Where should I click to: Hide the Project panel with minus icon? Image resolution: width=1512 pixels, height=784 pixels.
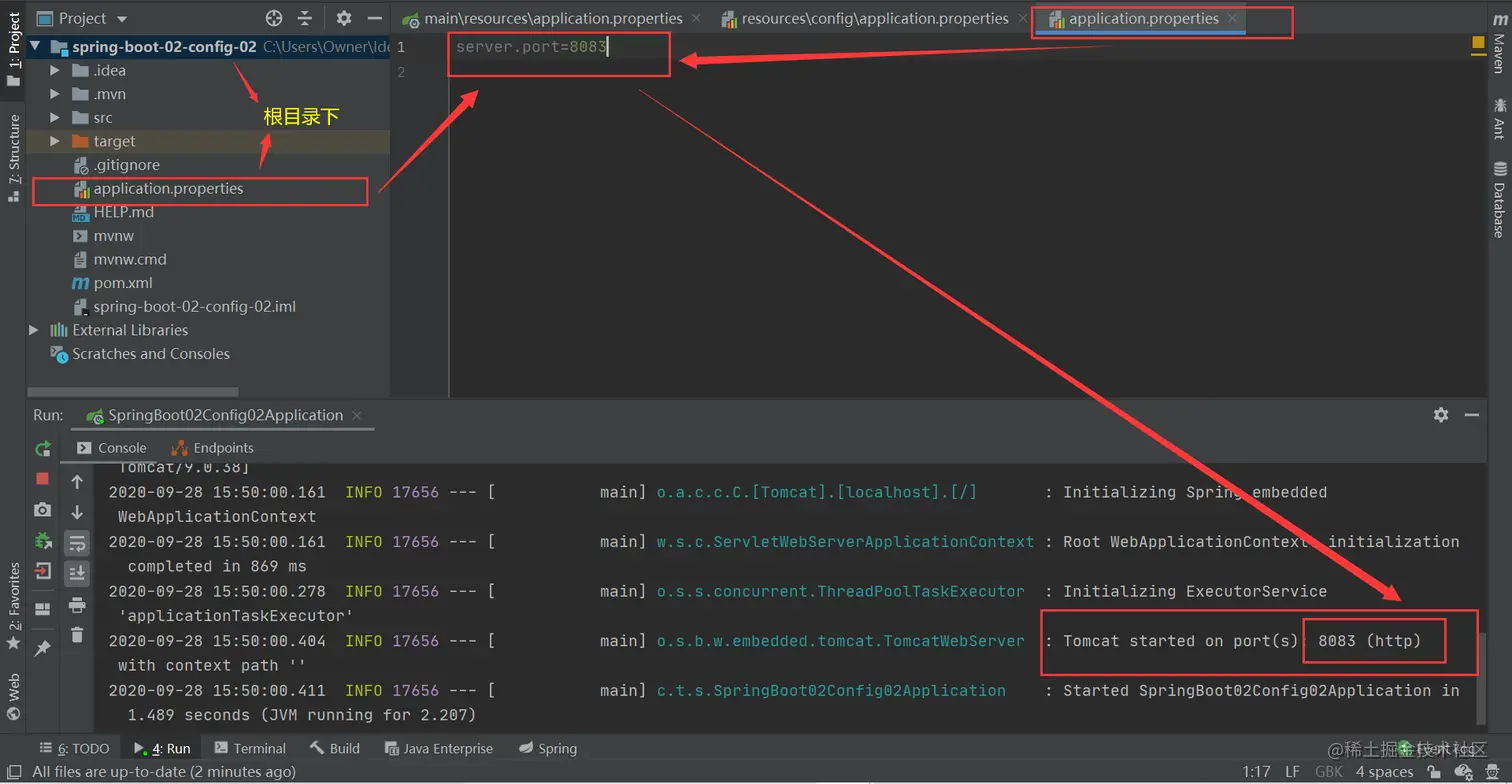[x=375, y=18]
